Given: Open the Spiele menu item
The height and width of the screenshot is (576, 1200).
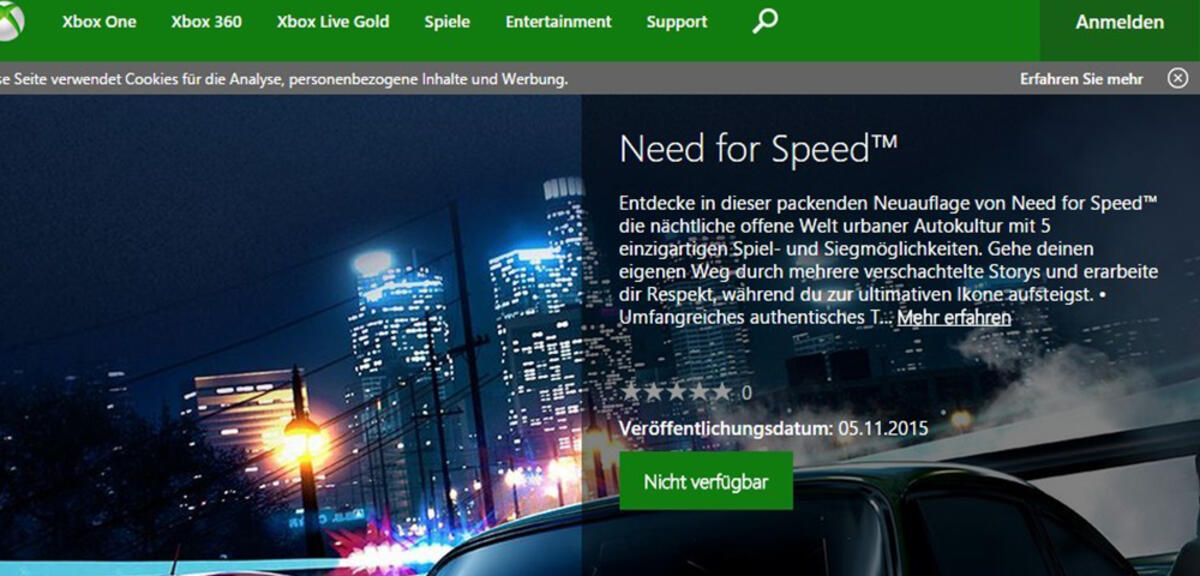Looking at the screenshot, I should pos(447,22).
